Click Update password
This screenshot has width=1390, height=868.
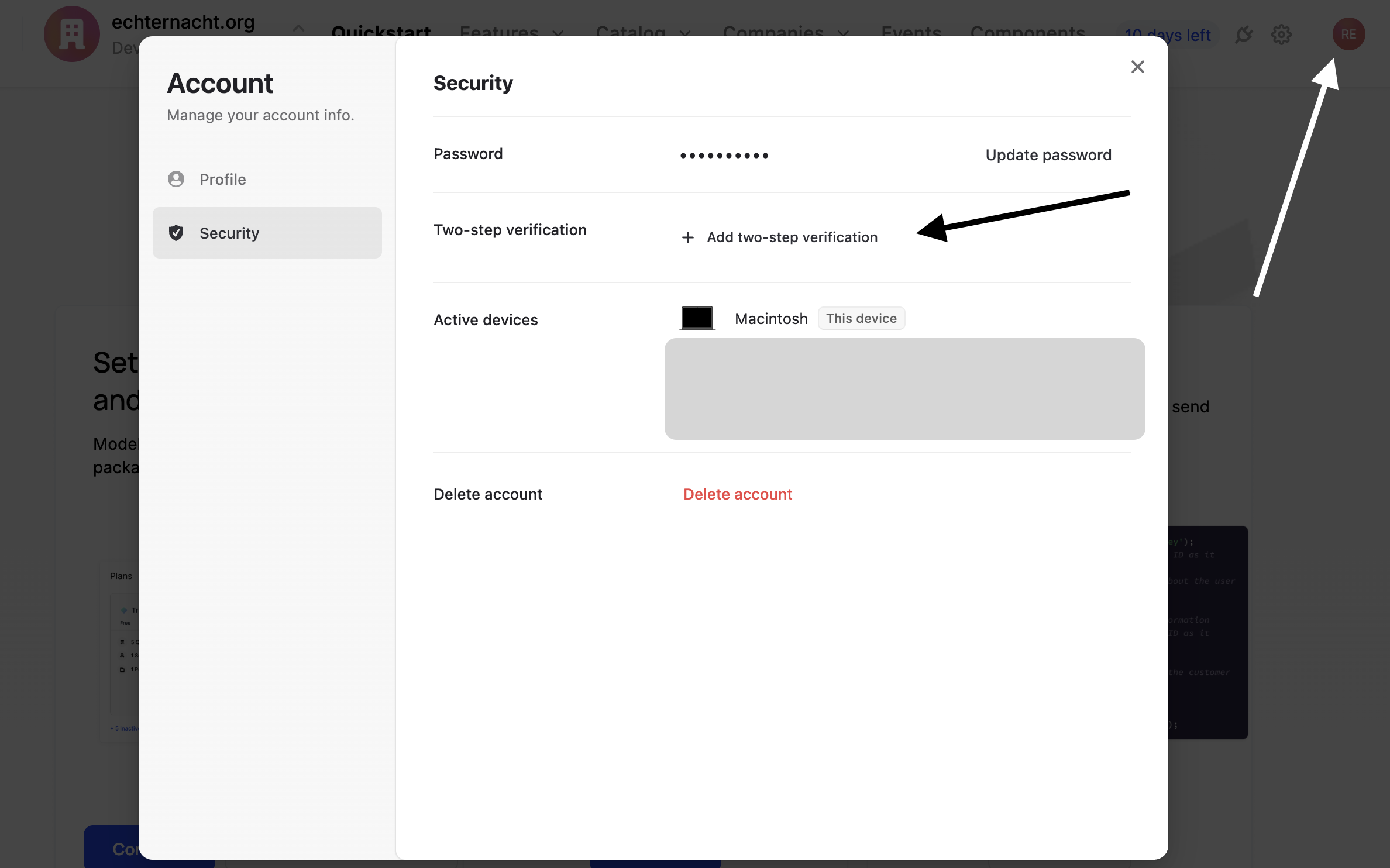(1048, 154)
